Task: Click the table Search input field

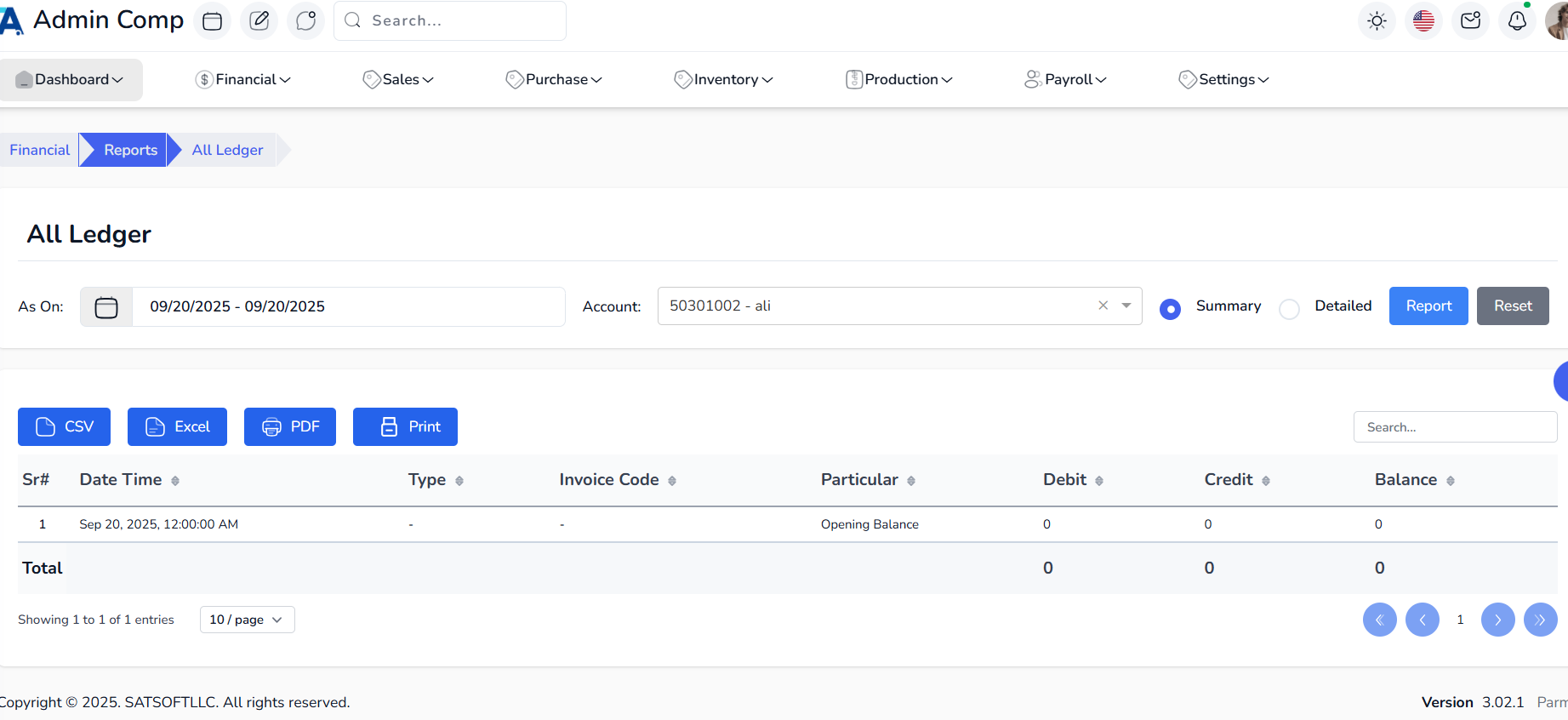Action: coord(1455,427)
